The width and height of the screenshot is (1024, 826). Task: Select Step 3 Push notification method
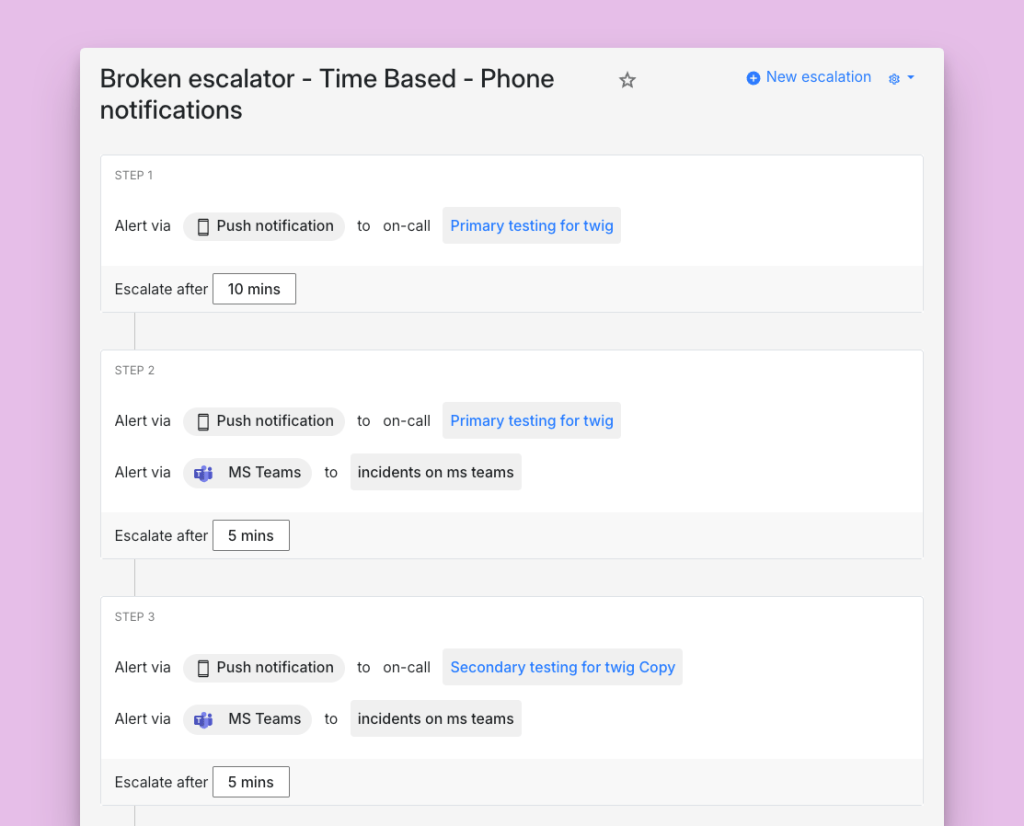[274, 667]
